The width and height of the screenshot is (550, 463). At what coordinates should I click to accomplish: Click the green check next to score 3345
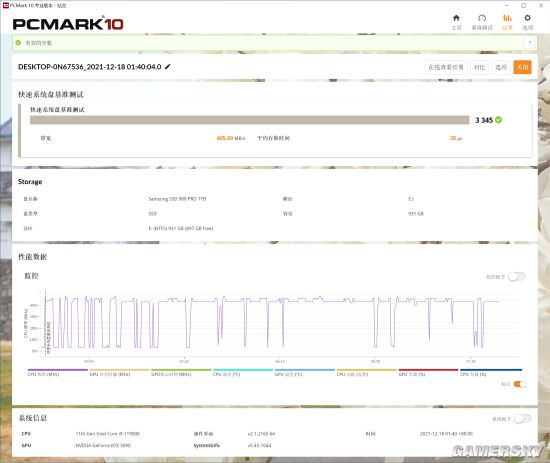tap(498, 120)
